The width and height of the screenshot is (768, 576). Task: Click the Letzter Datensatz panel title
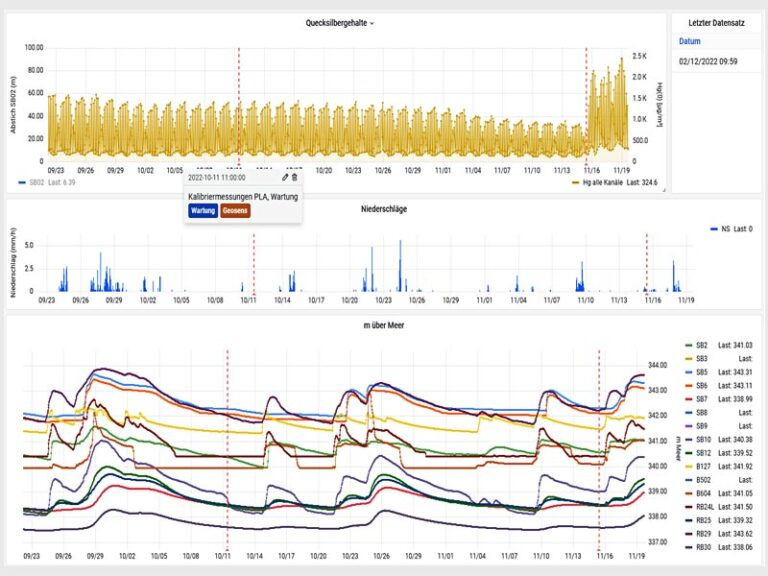(x=718, y=22)
